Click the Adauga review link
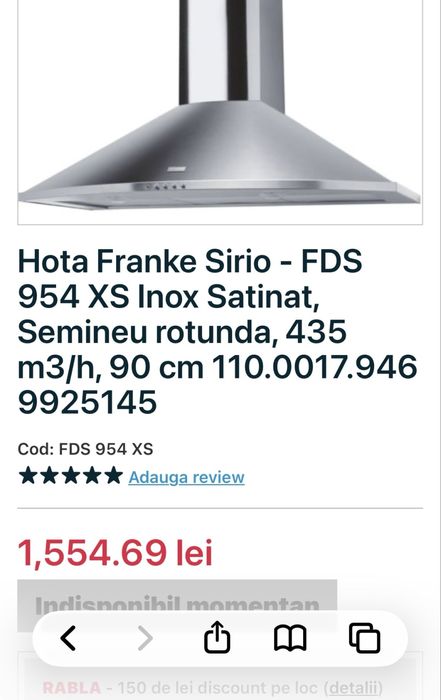The height and width of the screenshot is (700, 441). [x=187, y=477]
